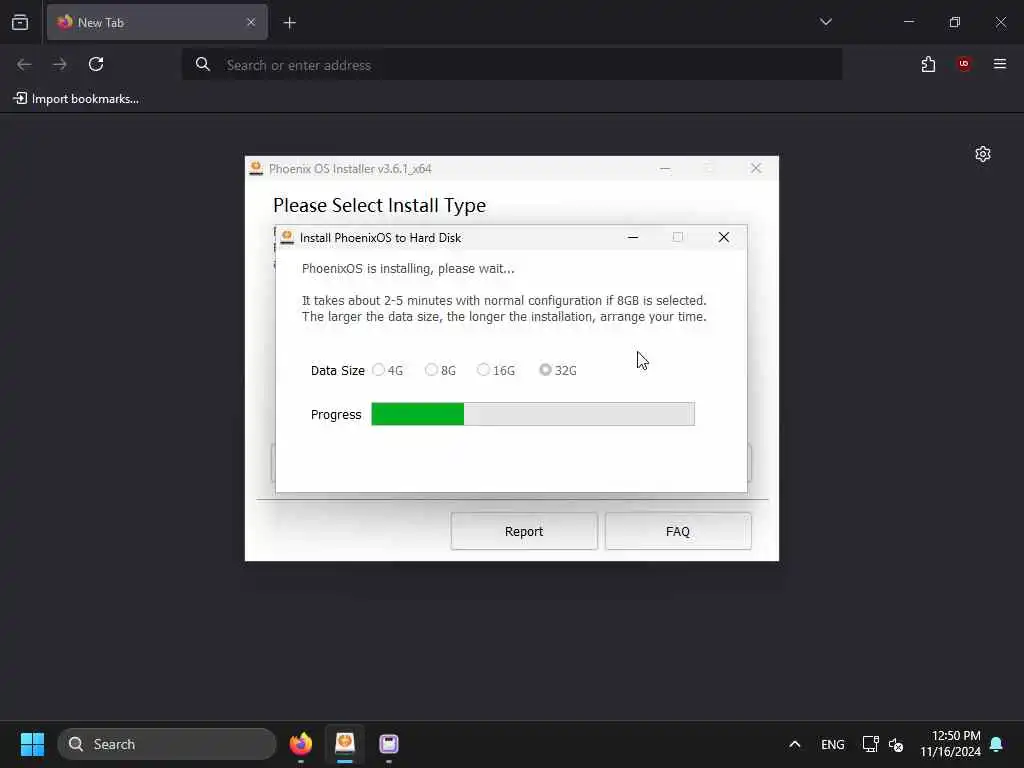Close the Install PhoenixOS to Hard Disk dialog

pyautogui.click(x=724, y=238)
